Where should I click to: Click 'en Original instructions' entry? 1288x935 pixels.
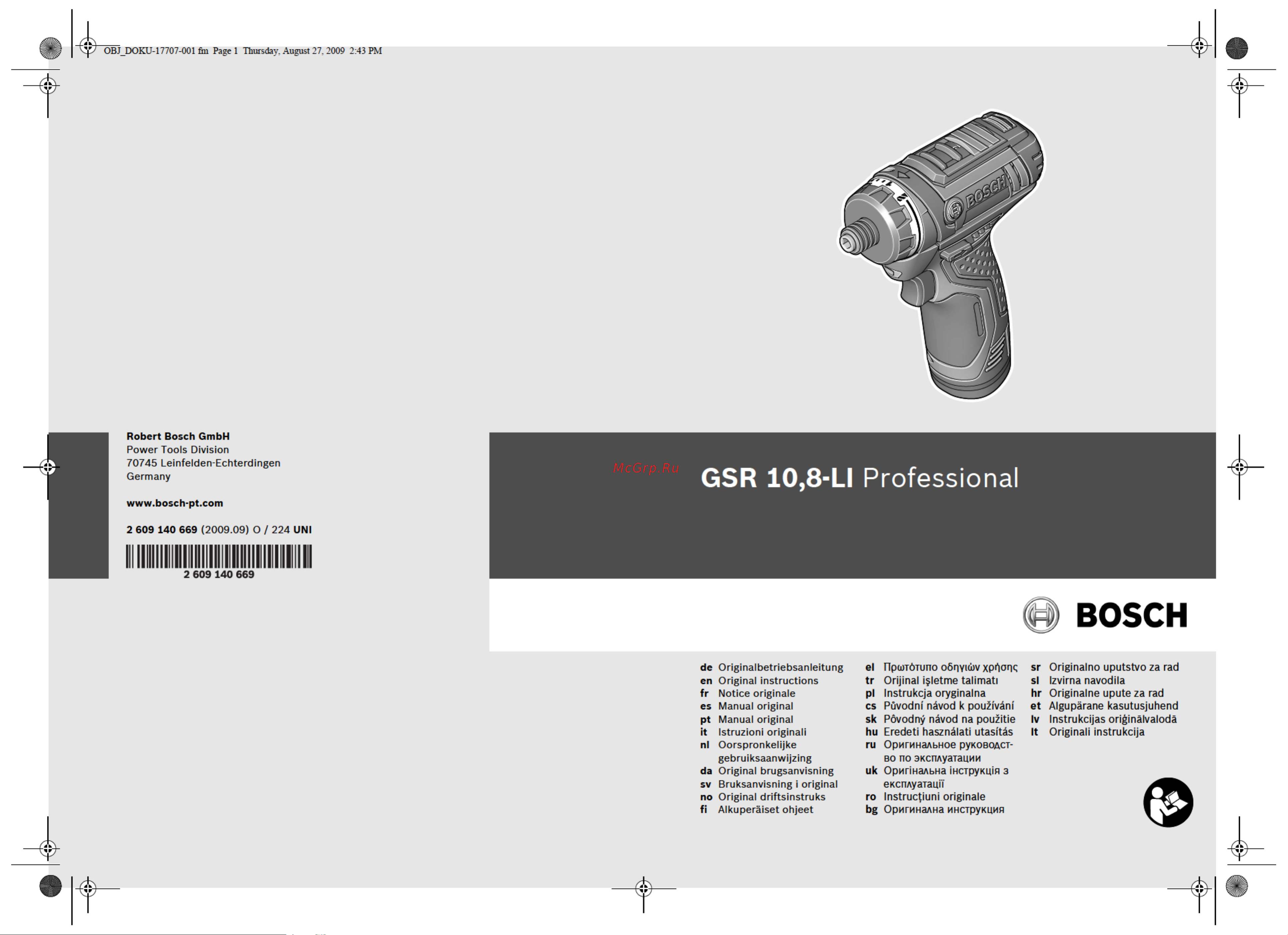[759, 681]
